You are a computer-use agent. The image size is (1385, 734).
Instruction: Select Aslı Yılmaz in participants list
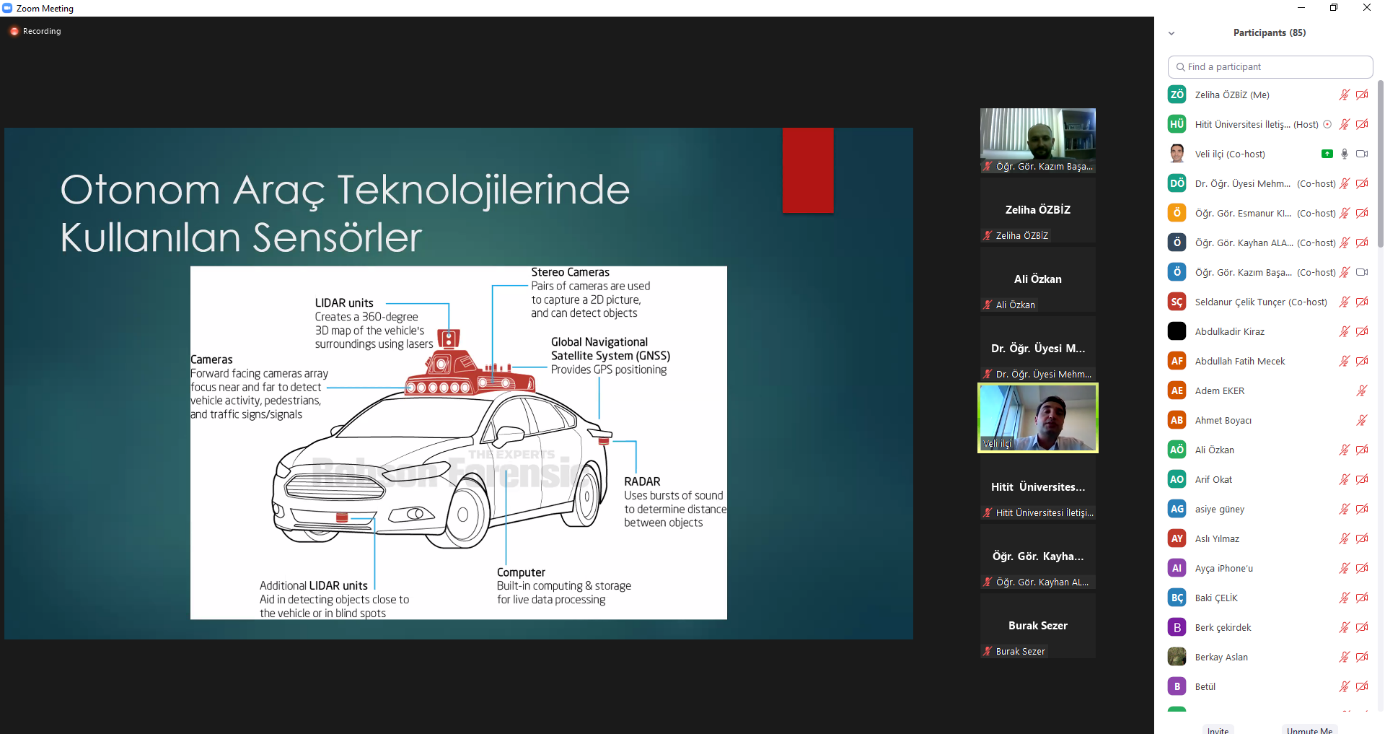coord(1266,539)
